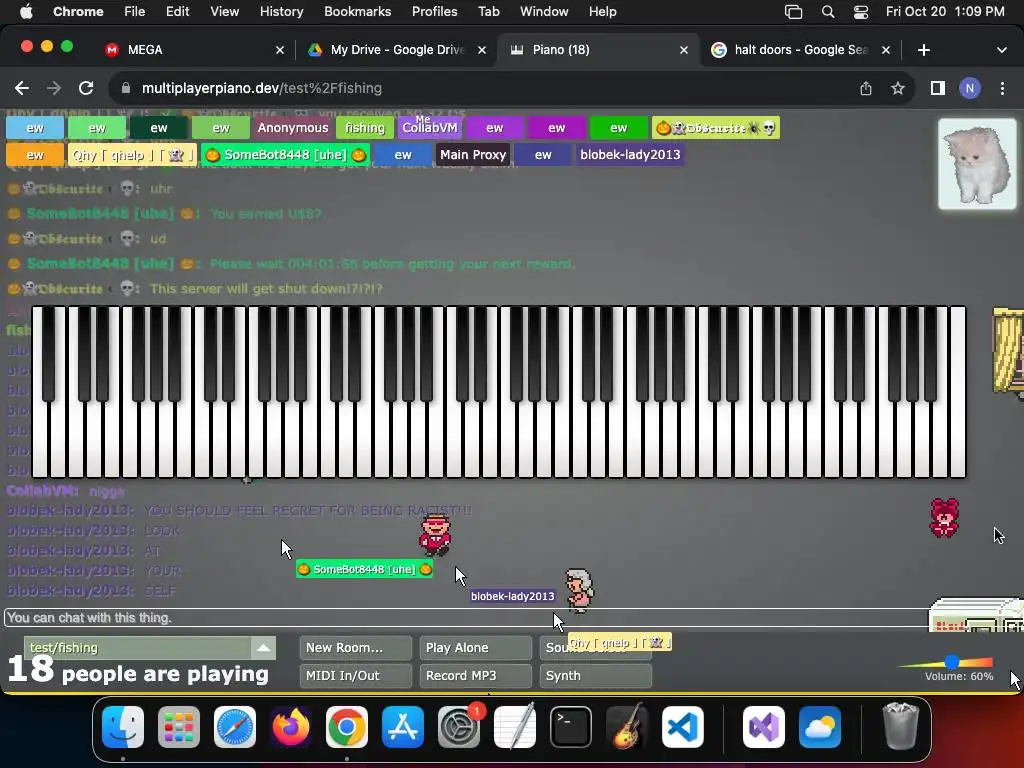
Task: Open the Synth button
Action: 596,676
